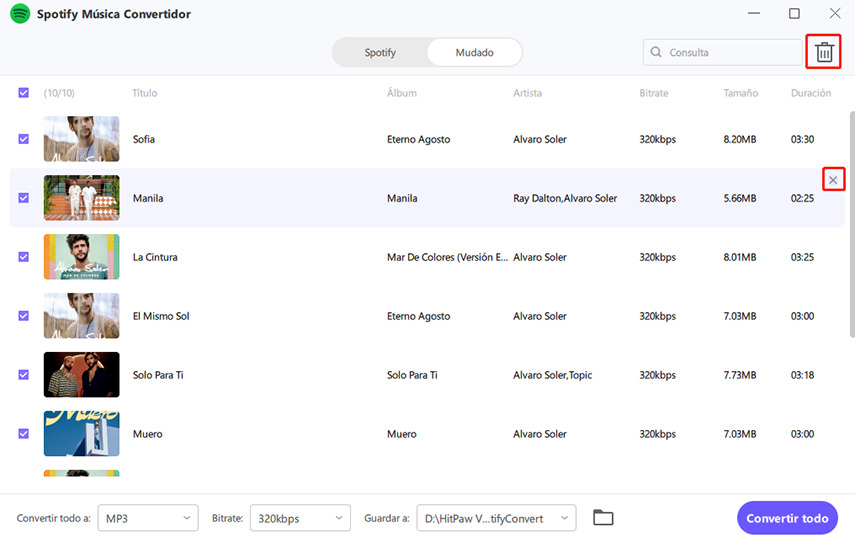This screenshot has height=538, width=855.
Task: Click the vertical scrollbar of track list
Action: pyautogui.click(x=852, y=225)
